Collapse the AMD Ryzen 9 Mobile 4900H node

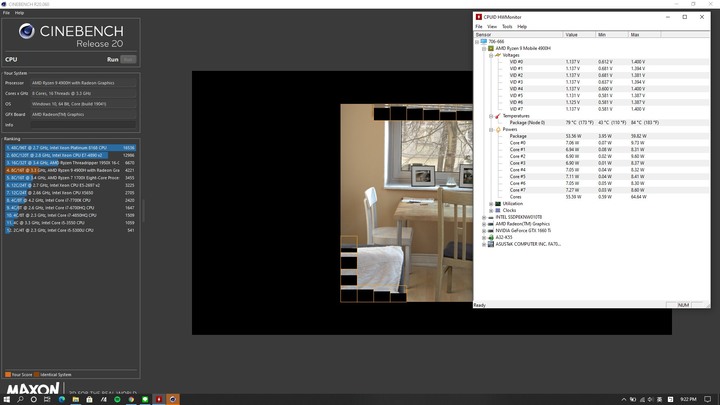tap(484, 48)
